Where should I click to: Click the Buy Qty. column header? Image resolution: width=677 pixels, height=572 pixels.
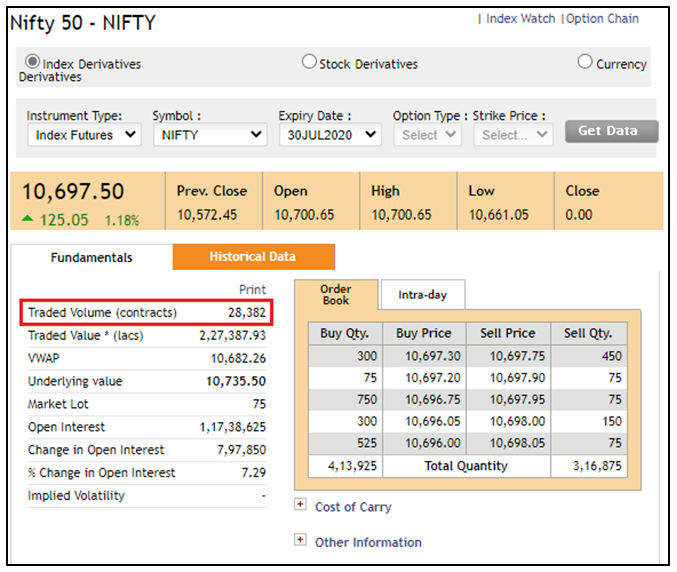(x=345, y=333)
